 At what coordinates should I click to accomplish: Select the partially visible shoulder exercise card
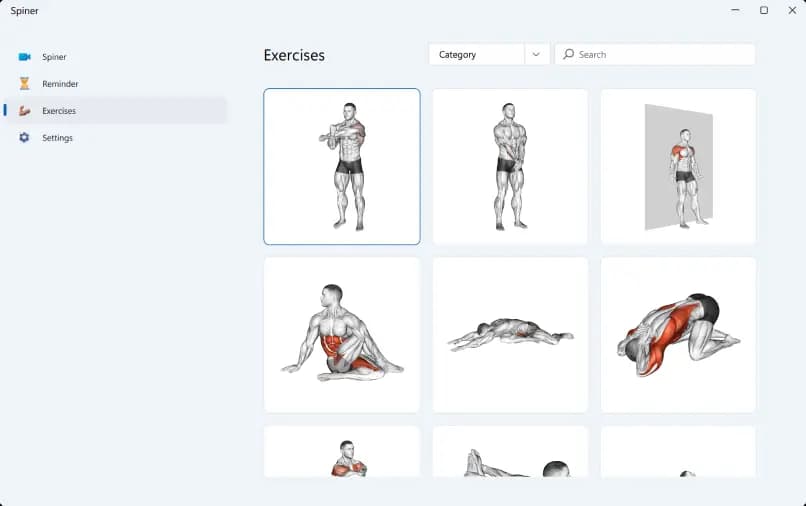tap(342, 451)
